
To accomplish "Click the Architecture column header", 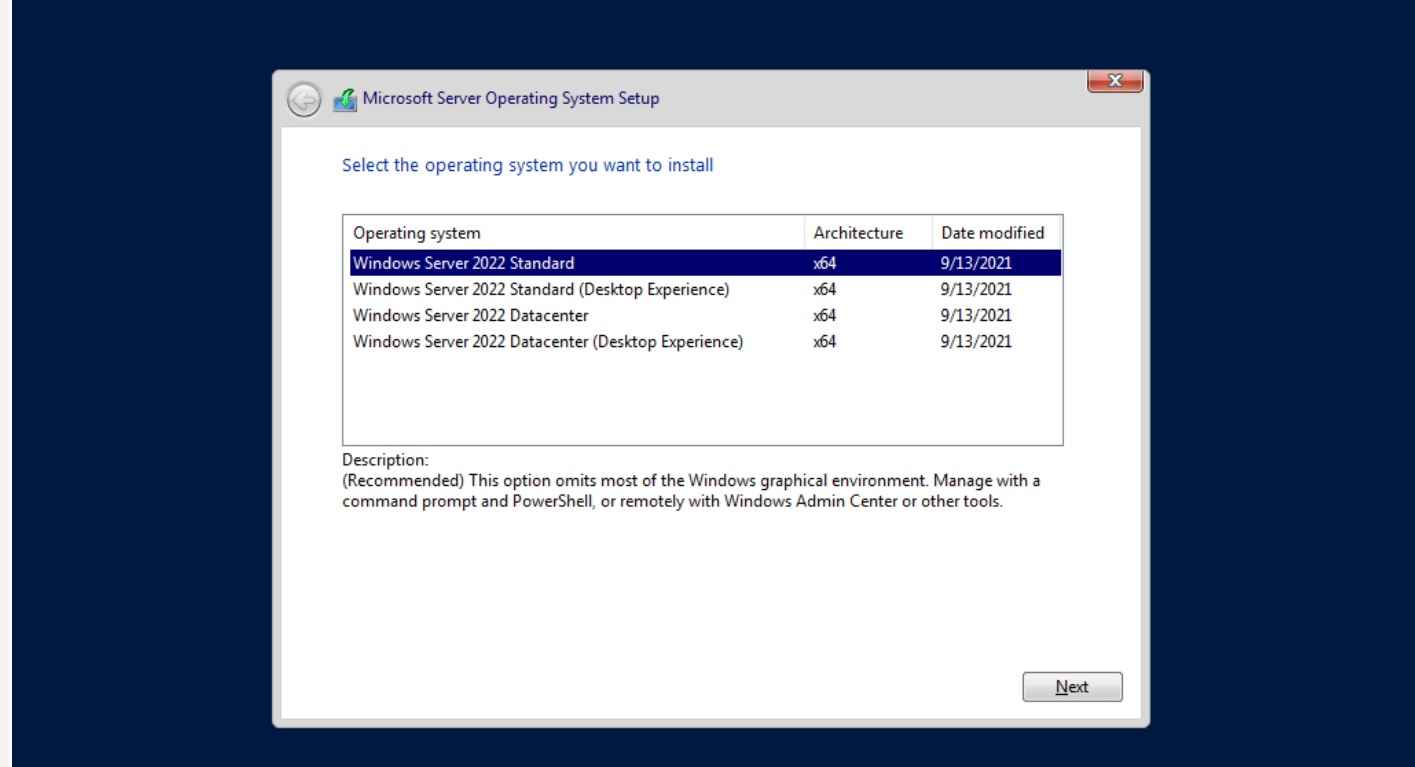I will [858, 233].
